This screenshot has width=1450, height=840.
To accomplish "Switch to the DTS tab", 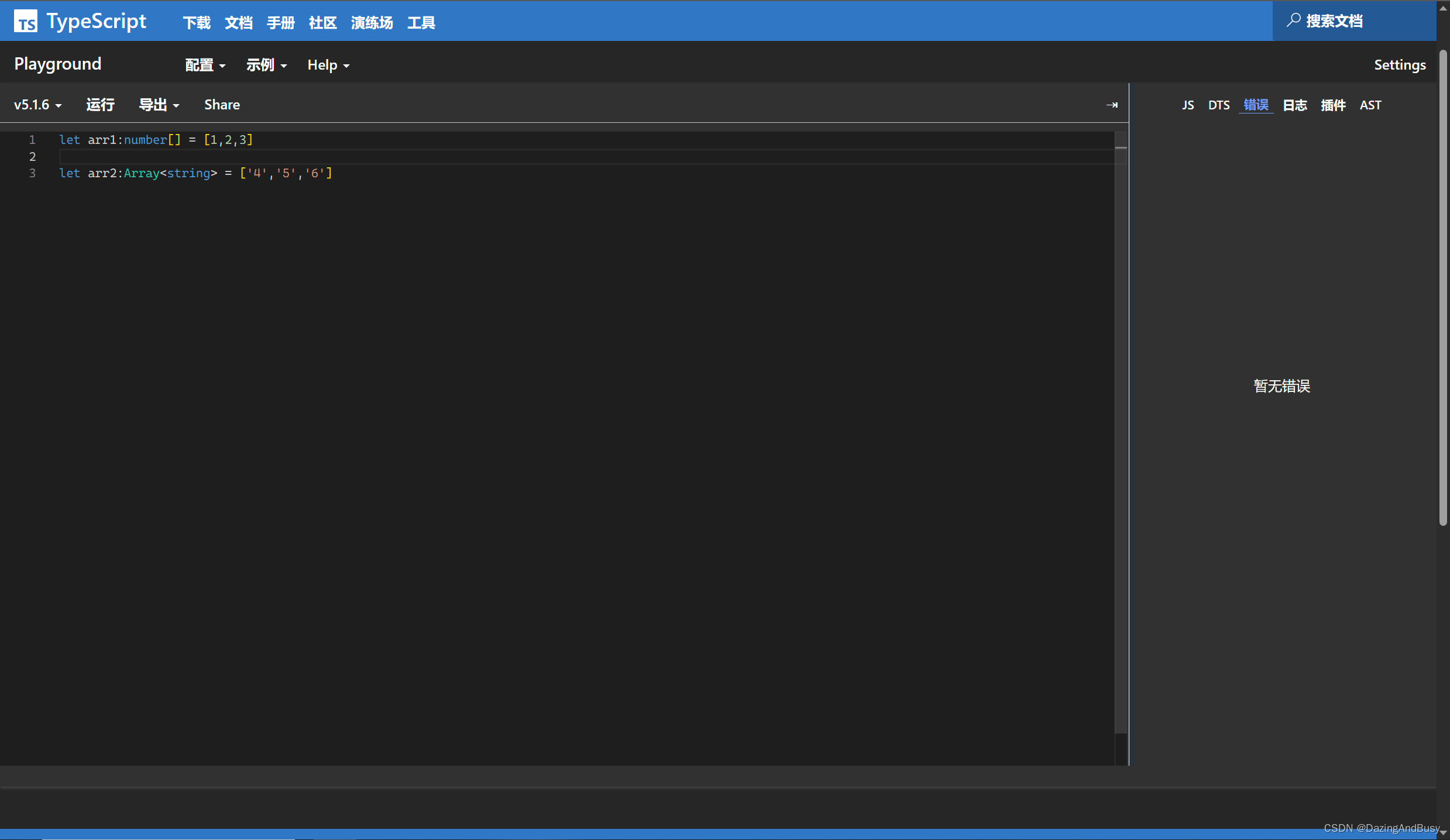I will [x=1219, y=105].
